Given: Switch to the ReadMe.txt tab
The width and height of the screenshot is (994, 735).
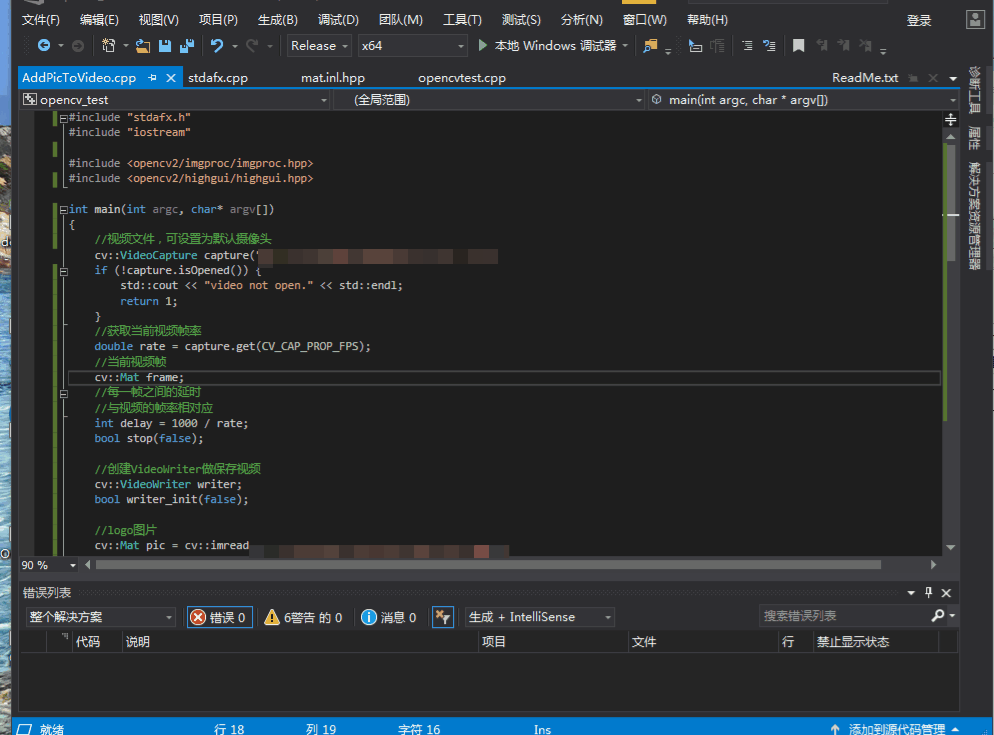Looking at the screenshot, I should coord(865,77).
